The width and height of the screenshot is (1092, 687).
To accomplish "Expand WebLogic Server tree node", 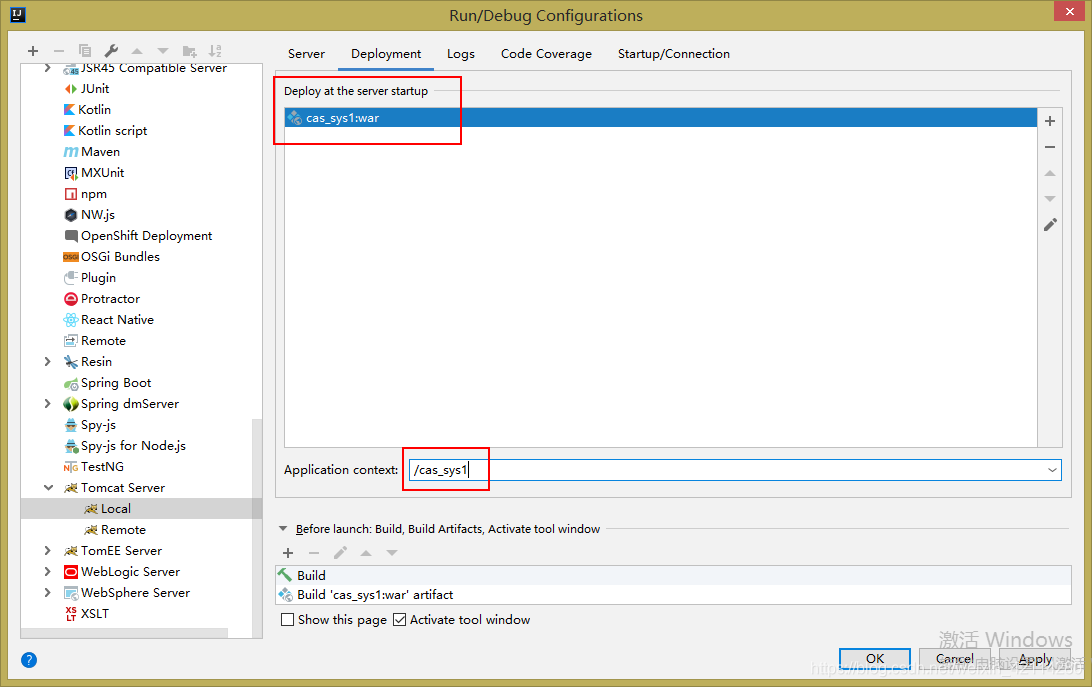I will click(47, 571).
